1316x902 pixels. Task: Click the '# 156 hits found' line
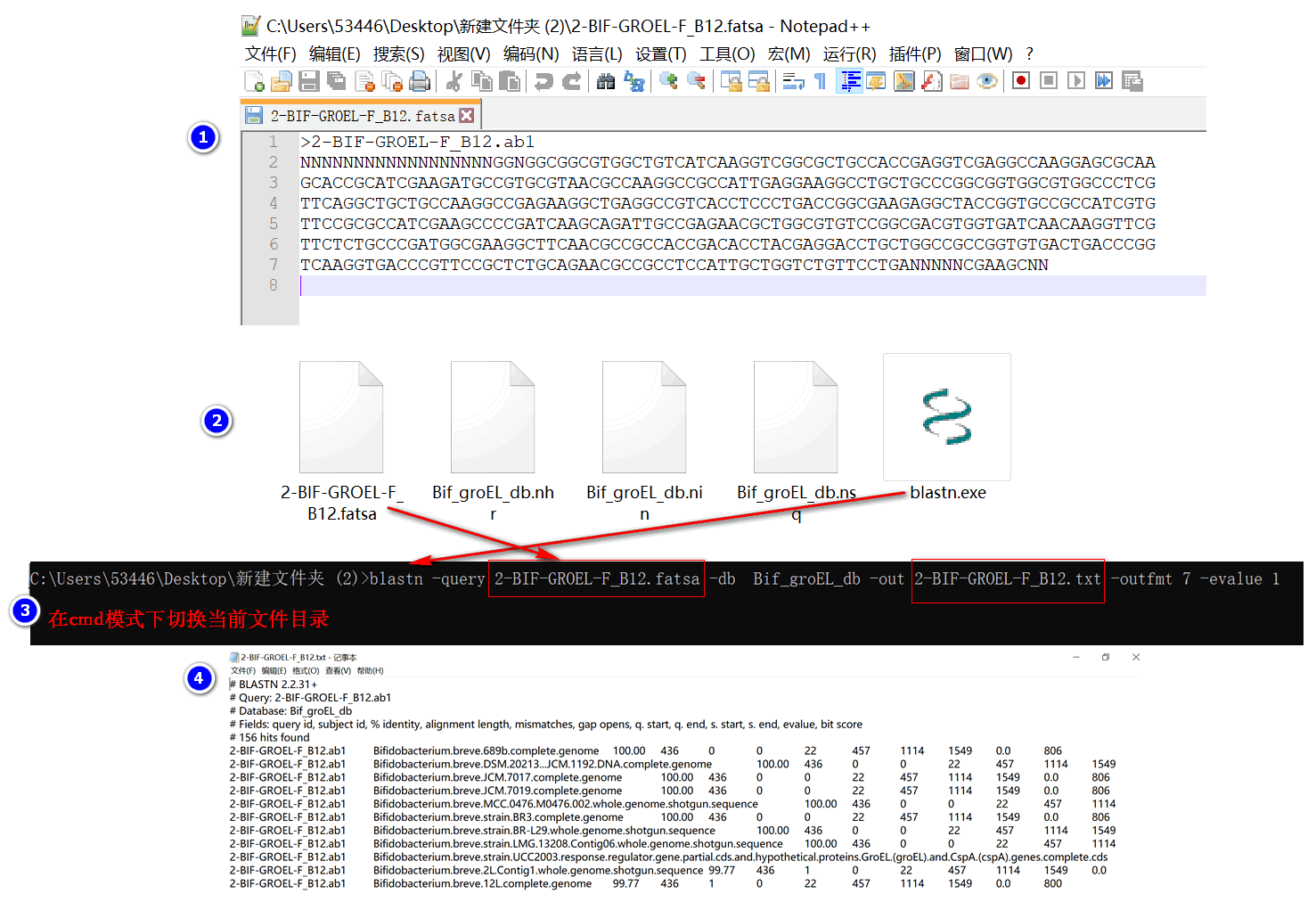tap(270, 738)
